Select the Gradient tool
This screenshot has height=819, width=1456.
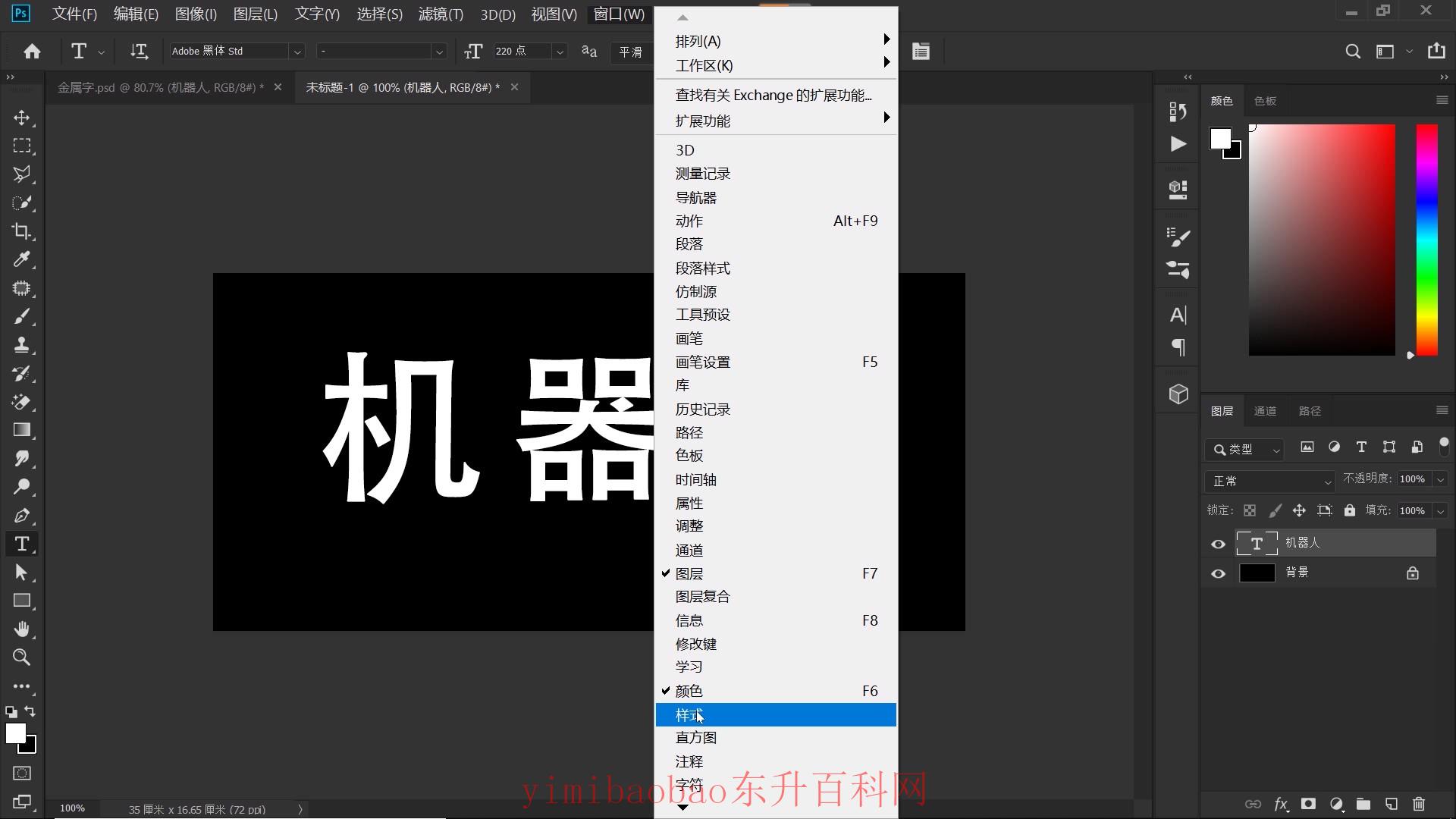point(22,430)
